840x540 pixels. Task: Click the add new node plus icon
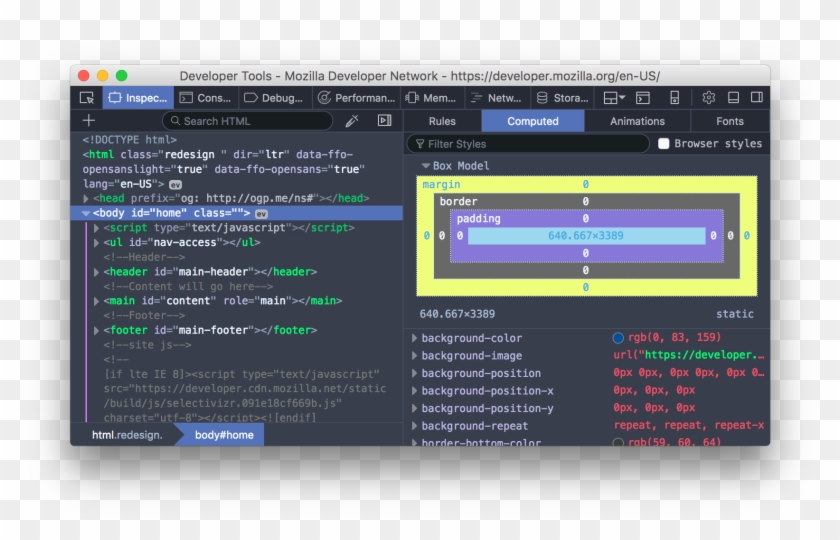89,121
